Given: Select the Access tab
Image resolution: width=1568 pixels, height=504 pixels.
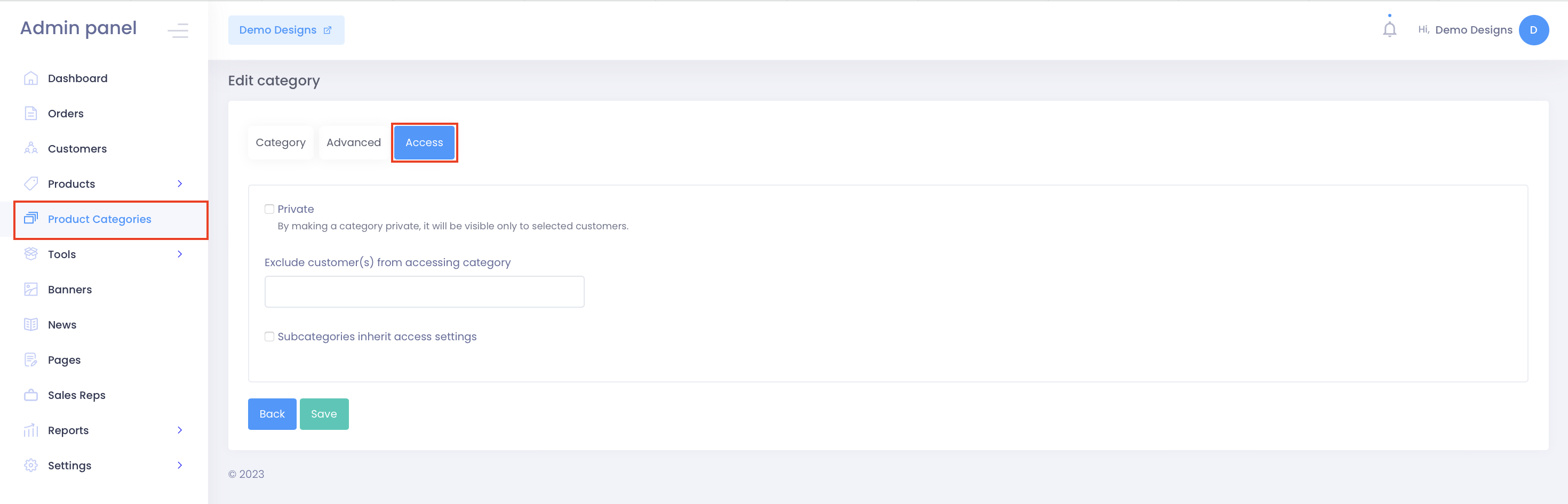Looking at the screenshot, I should coord(424,142).
